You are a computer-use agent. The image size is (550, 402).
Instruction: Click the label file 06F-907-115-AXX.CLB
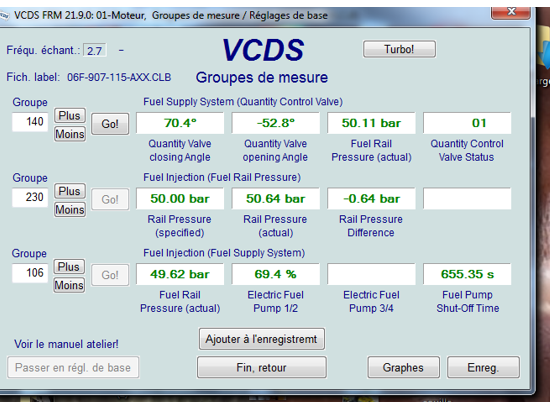pyautogui.click(x=119, y=77)
